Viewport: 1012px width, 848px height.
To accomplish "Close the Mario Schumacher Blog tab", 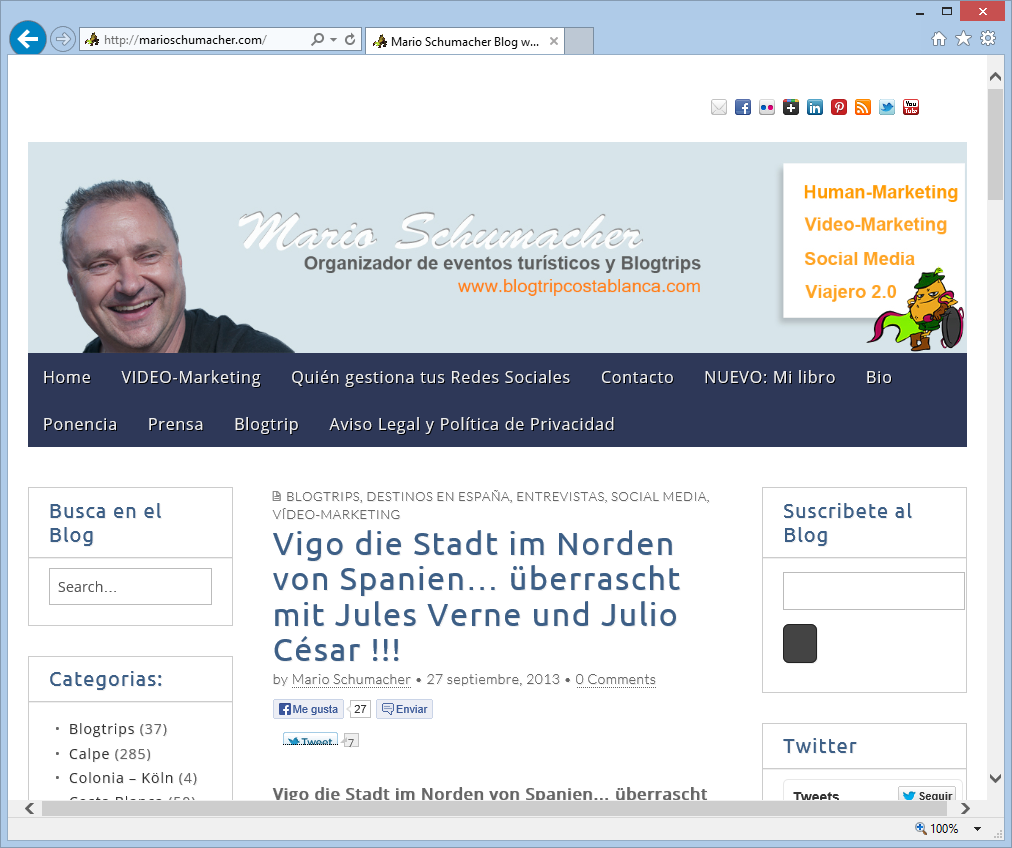I will coord(554,41).
